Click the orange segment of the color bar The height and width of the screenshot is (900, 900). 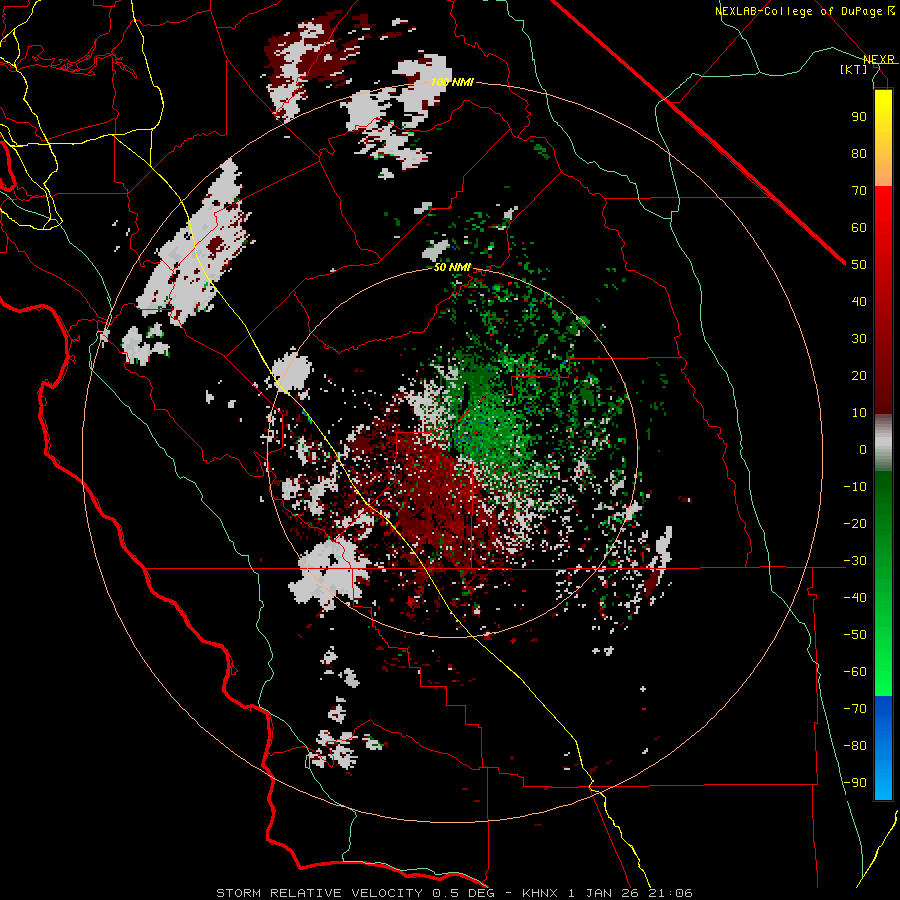(883, 168)
